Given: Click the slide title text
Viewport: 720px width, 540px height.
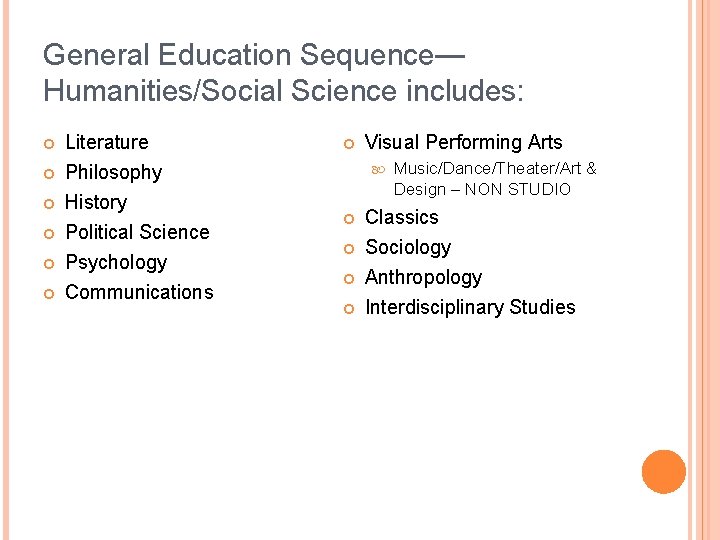Looking at the screenshot, I should pyautogui.click(x=283, y=72).
